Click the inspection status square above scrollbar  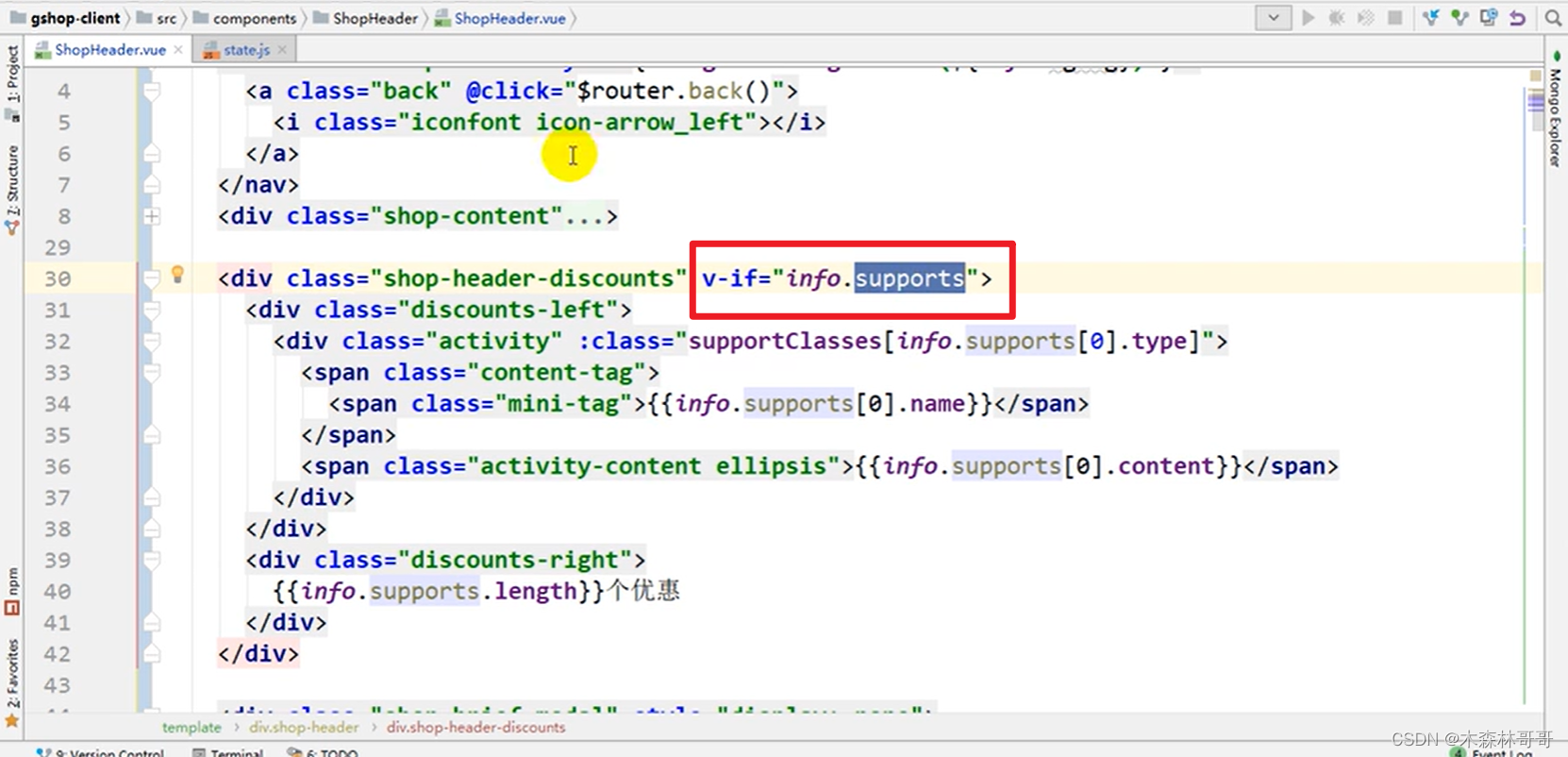click(x=1535, y=76)
